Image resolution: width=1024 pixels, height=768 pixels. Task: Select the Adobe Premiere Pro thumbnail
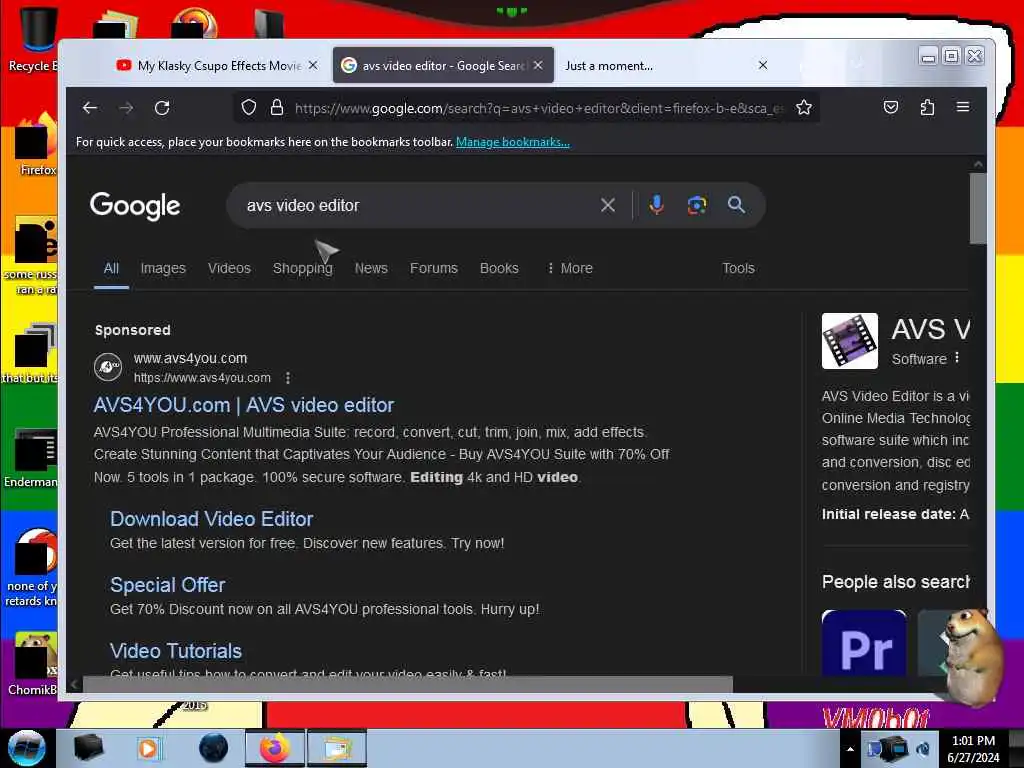click(x=864, y=643)
